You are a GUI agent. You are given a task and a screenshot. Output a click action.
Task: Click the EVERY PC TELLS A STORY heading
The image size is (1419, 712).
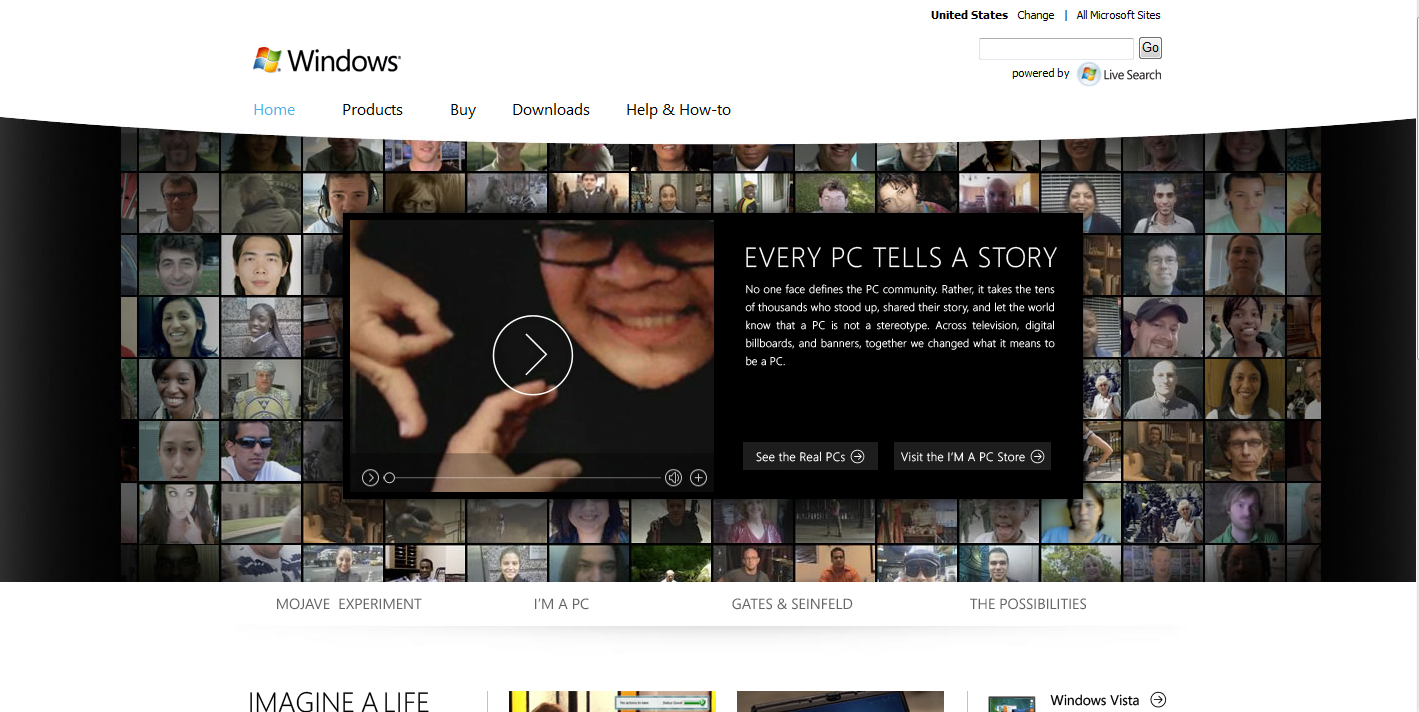900,257
